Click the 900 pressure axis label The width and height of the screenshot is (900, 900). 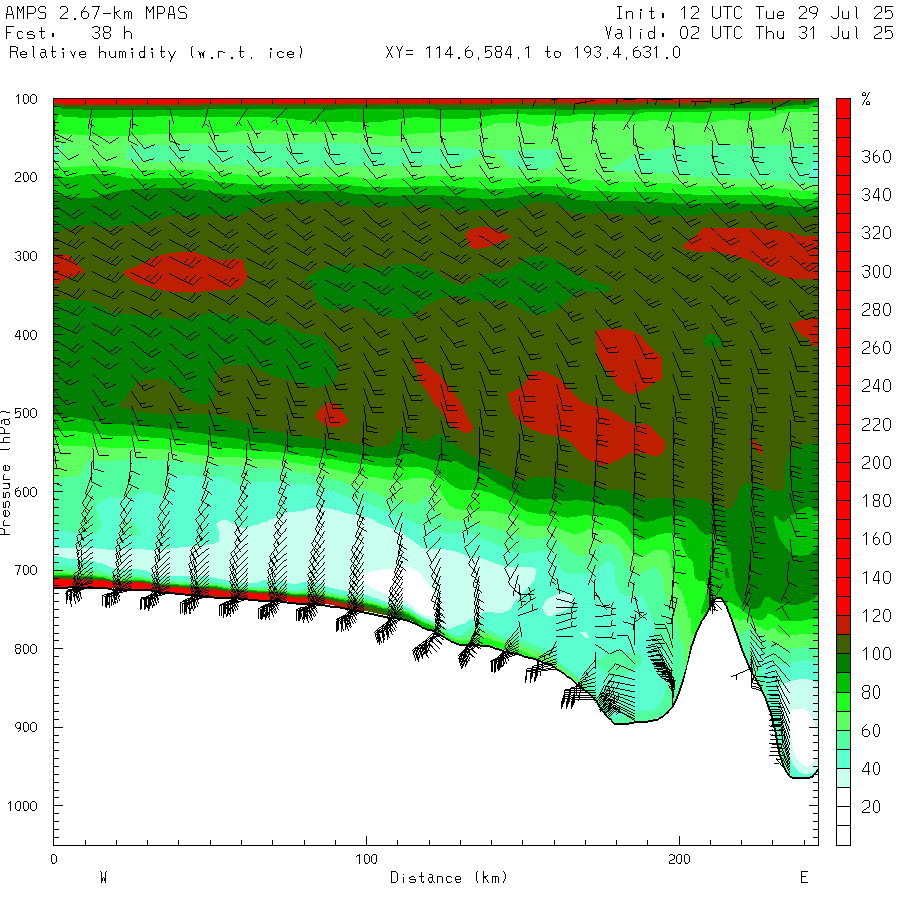pyautogui.click(x=26, y=727)
